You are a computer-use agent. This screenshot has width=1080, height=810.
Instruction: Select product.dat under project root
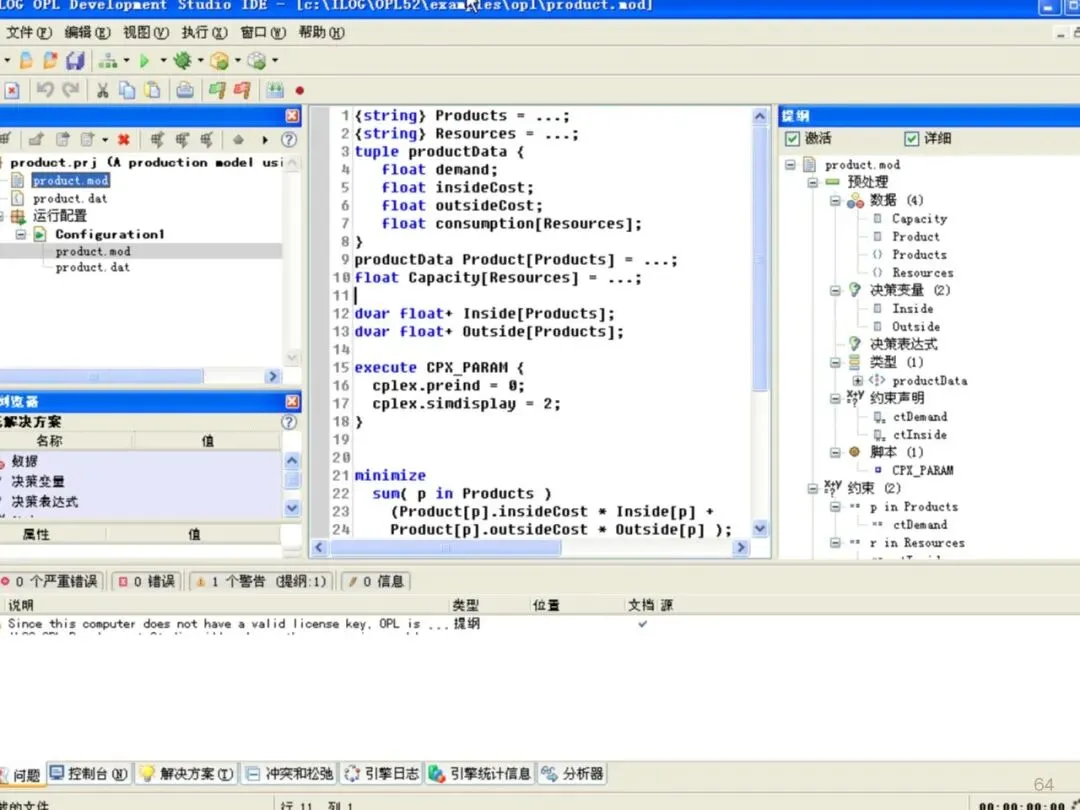pos(70,198)
